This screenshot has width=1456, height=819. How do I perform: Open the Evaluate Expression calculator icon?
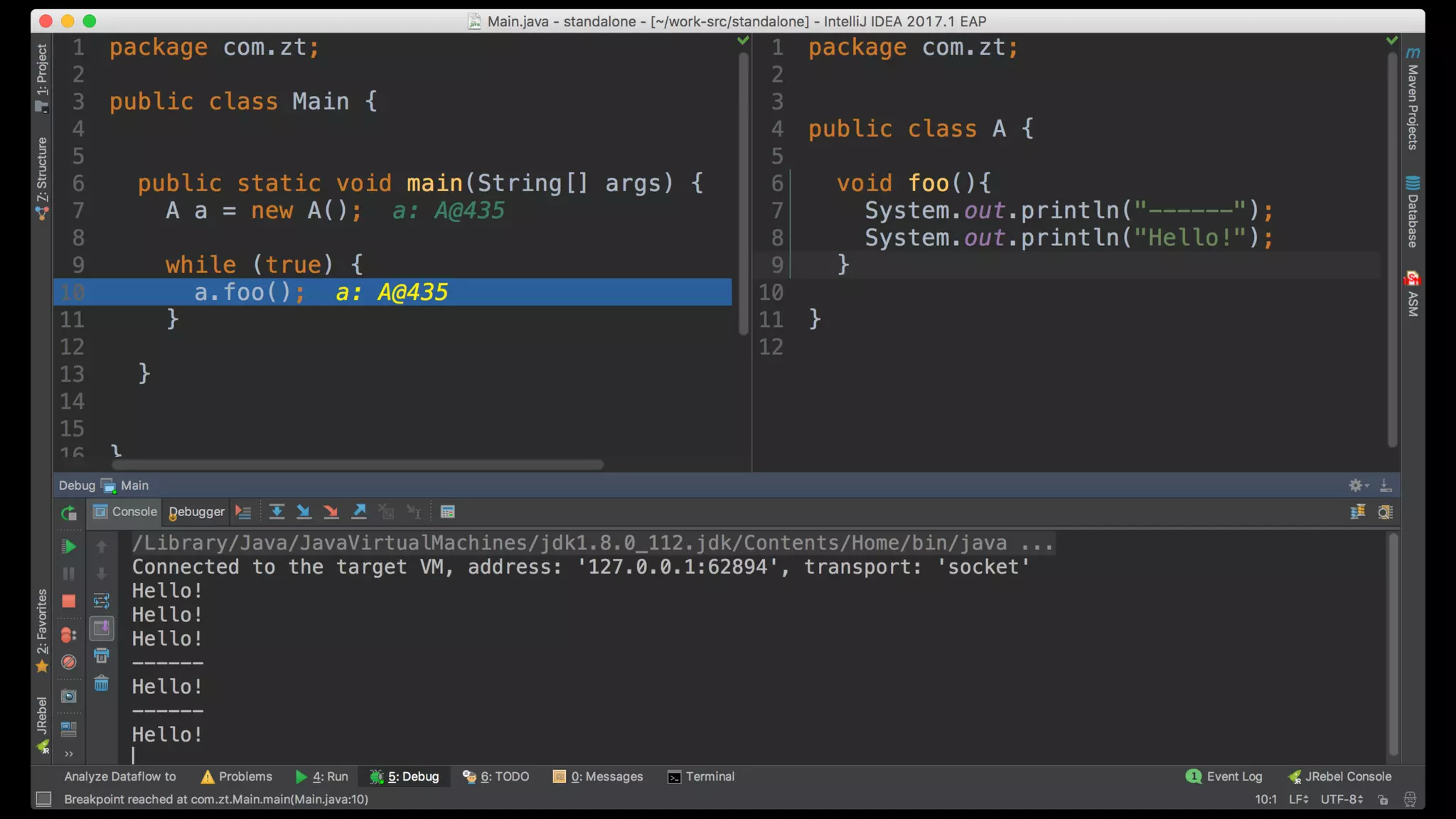(x=447, y=512)
